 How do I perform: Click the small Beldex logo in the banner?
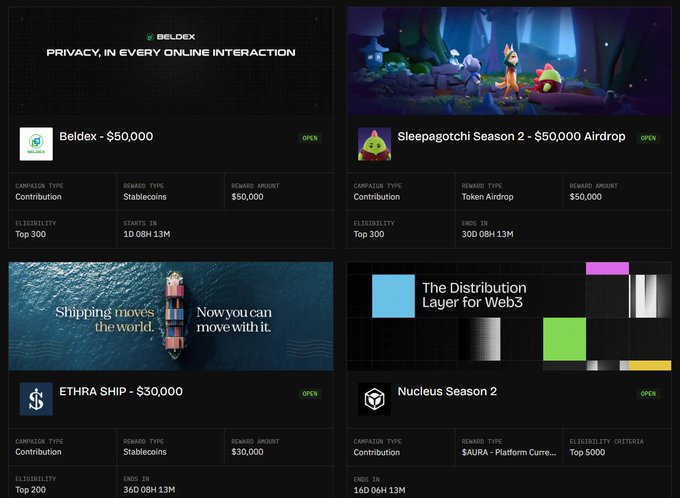(x=150, y=37)
